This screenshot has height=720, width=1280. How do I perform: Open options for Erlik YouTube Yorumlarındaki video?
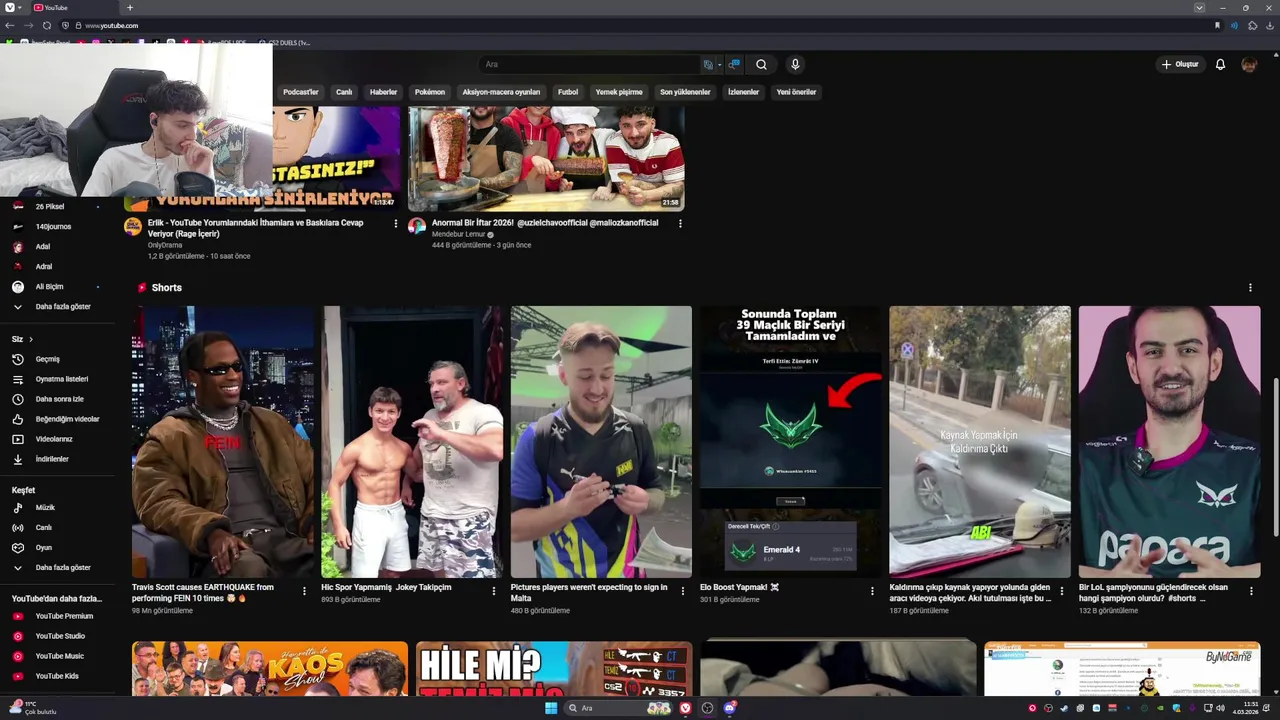395,223
